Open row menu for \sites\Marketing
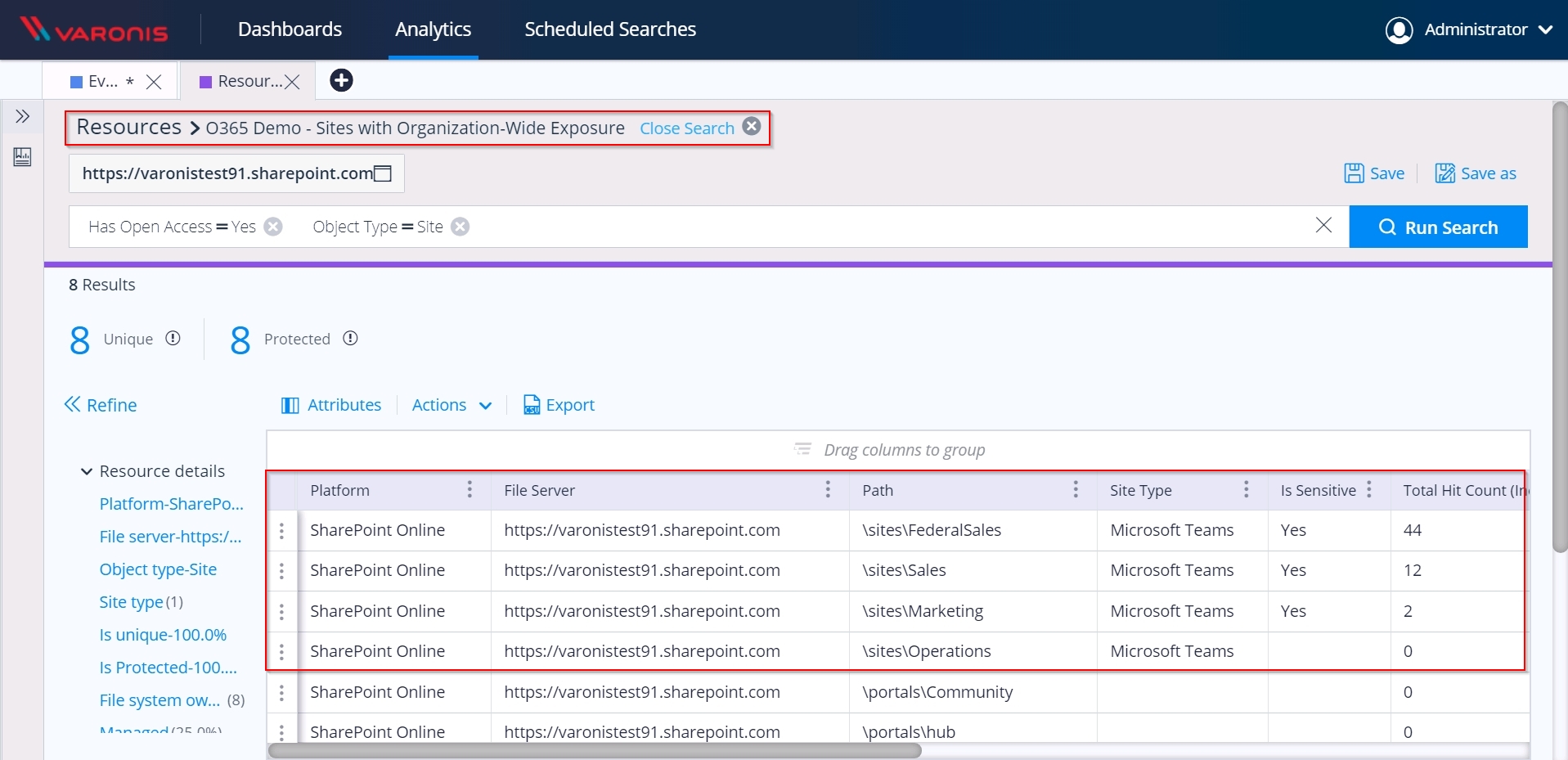Screen dimensions: 1568x760 281,611
